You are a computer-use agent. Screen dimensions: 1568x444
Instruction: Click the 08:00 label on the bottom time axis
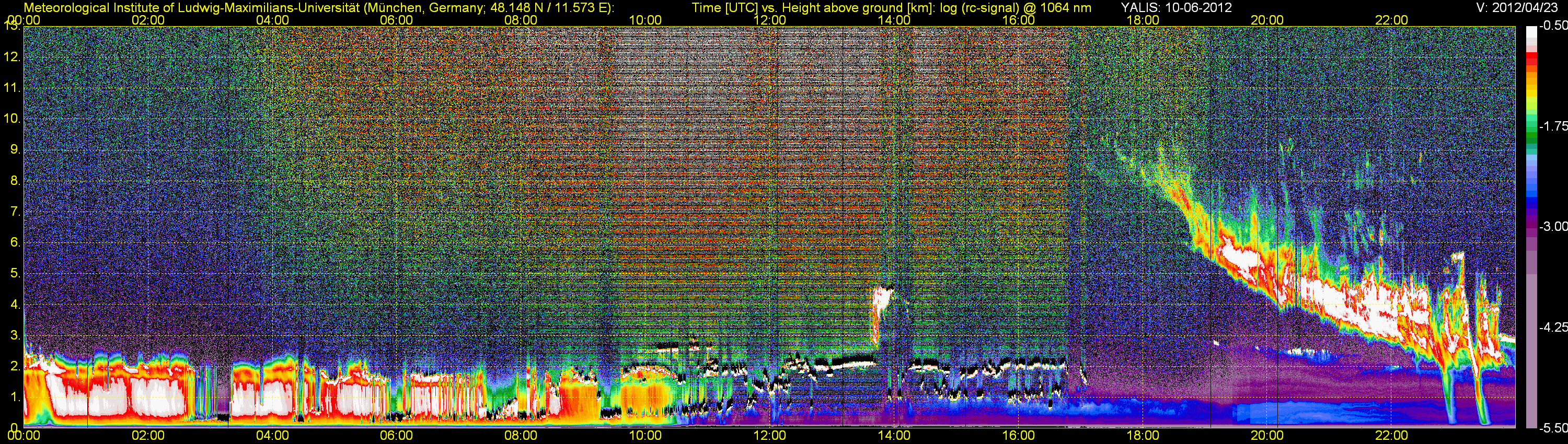click(521, 436)
